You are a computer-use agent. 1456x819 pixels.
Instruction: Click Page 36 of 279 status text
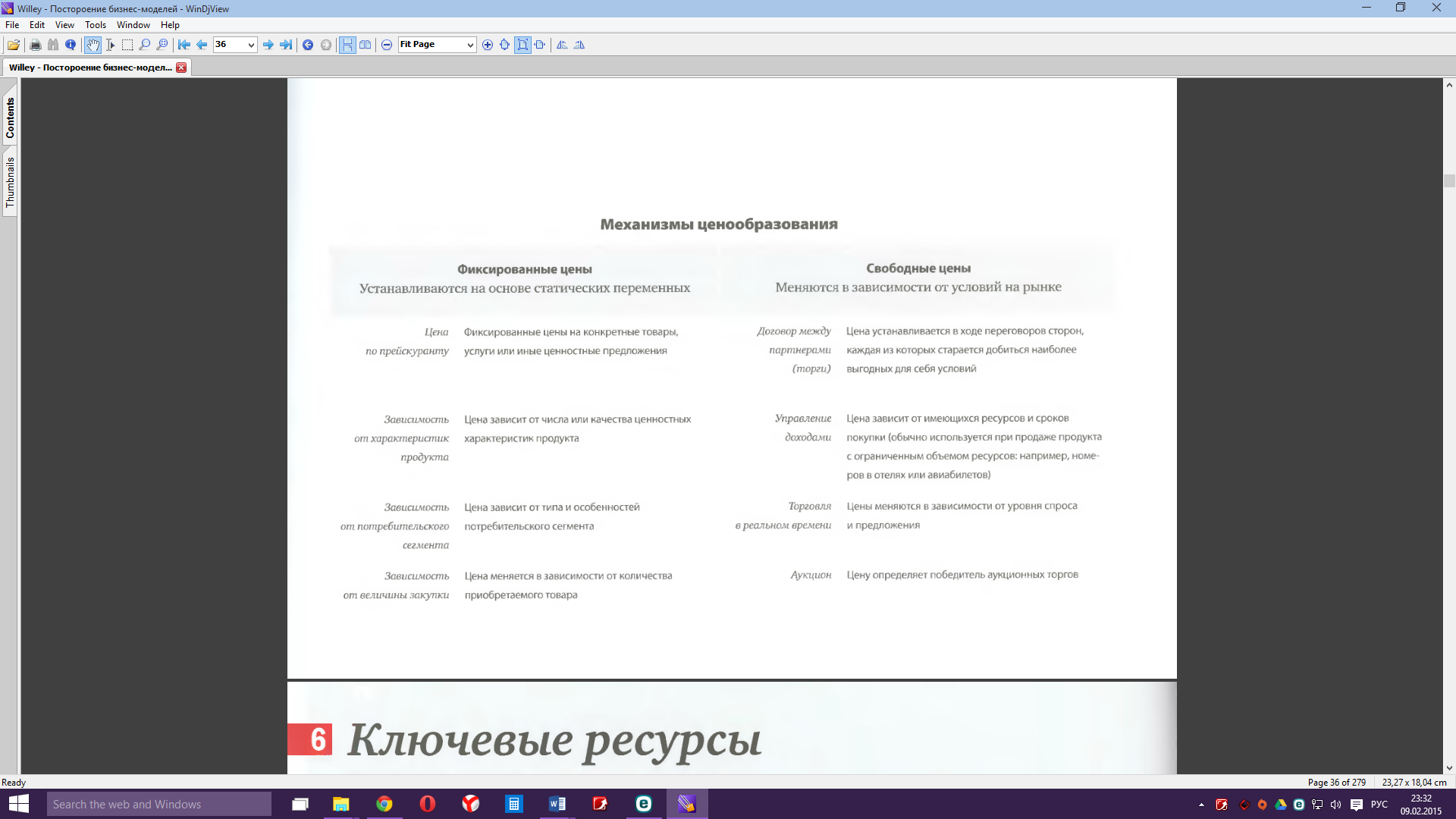coord(1336,783)
